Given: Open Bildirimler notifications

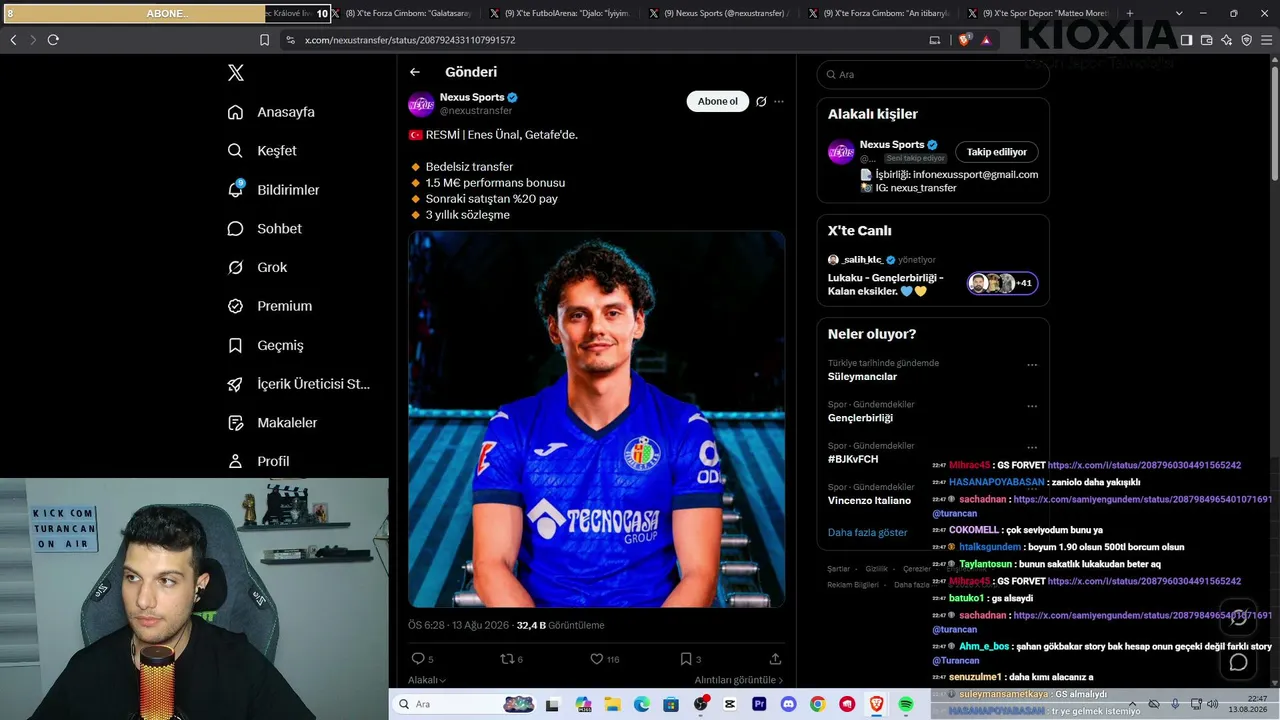Looking at the screenshot, I should point(274,190).
